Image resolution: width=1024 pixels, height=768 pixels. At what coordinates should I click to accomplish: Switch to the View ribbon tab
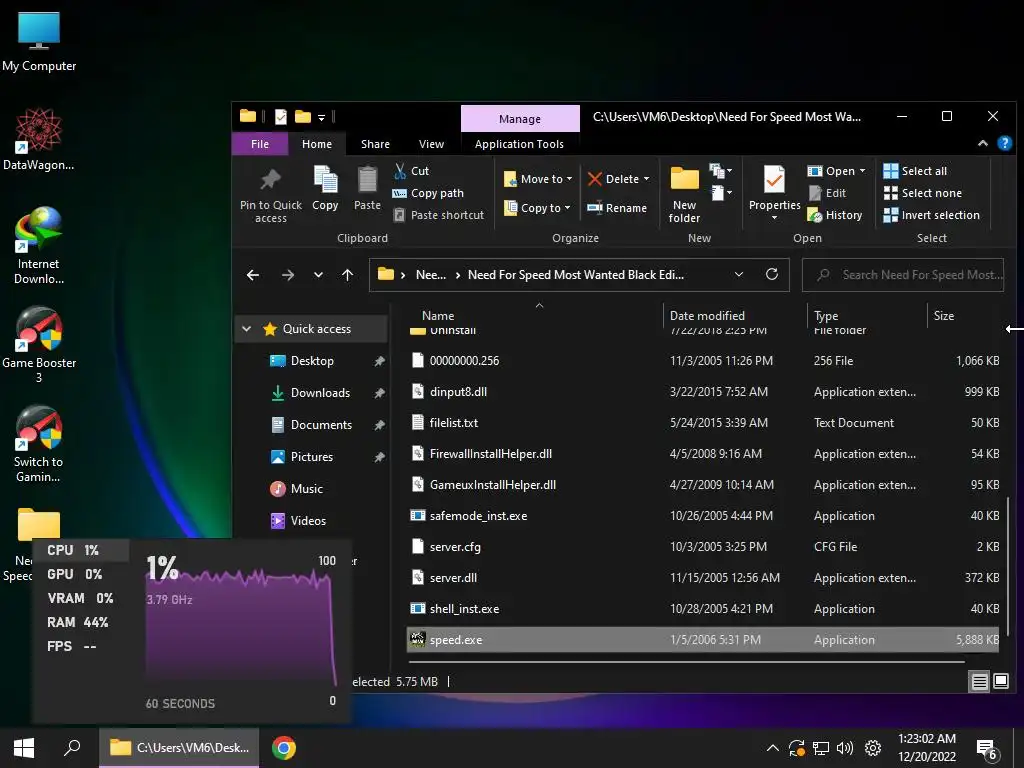pos(431,144)
